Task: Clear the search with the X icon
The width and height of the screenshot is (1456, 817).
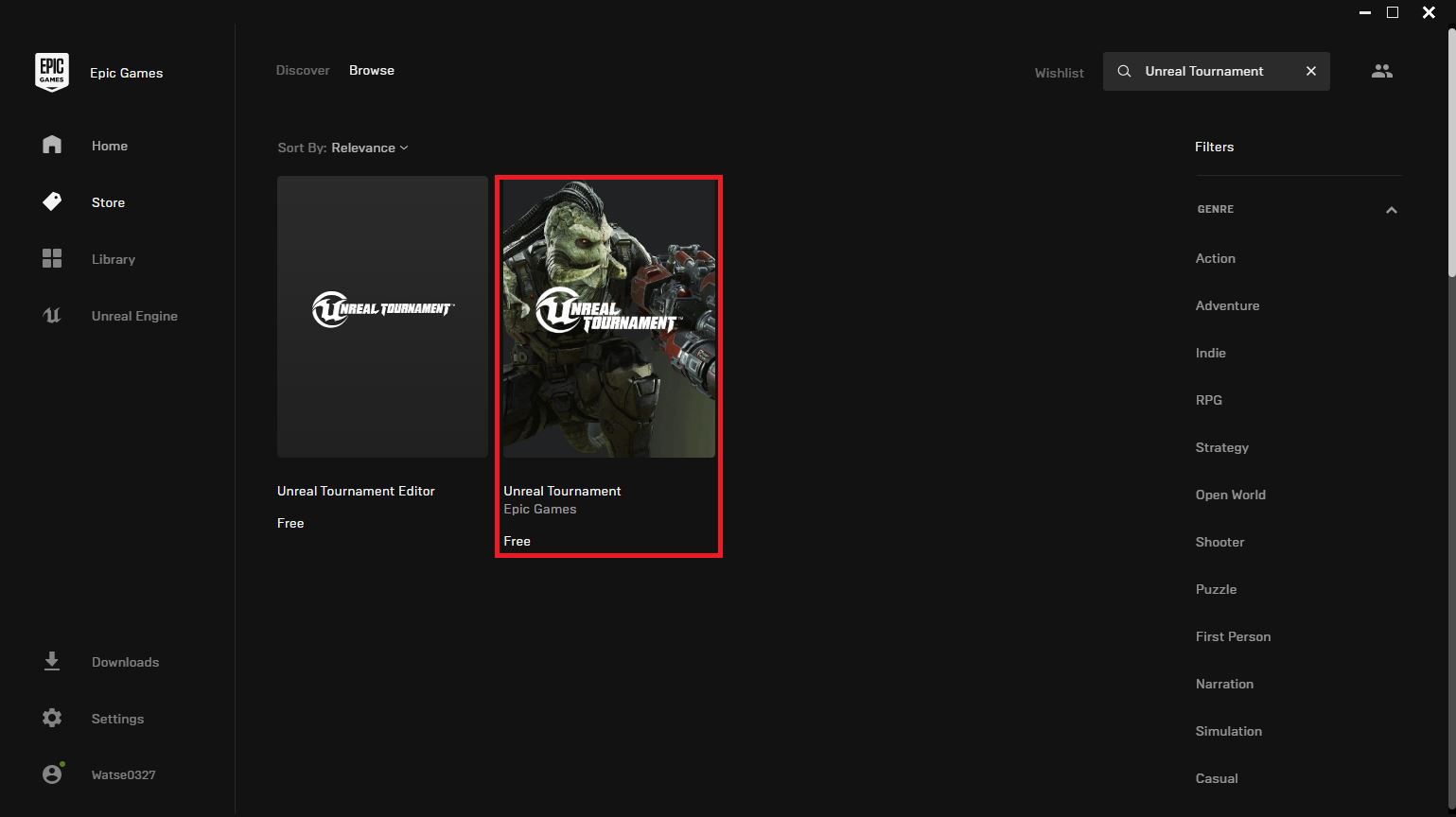Action: pyautogui.click(x=1311, y=71)
